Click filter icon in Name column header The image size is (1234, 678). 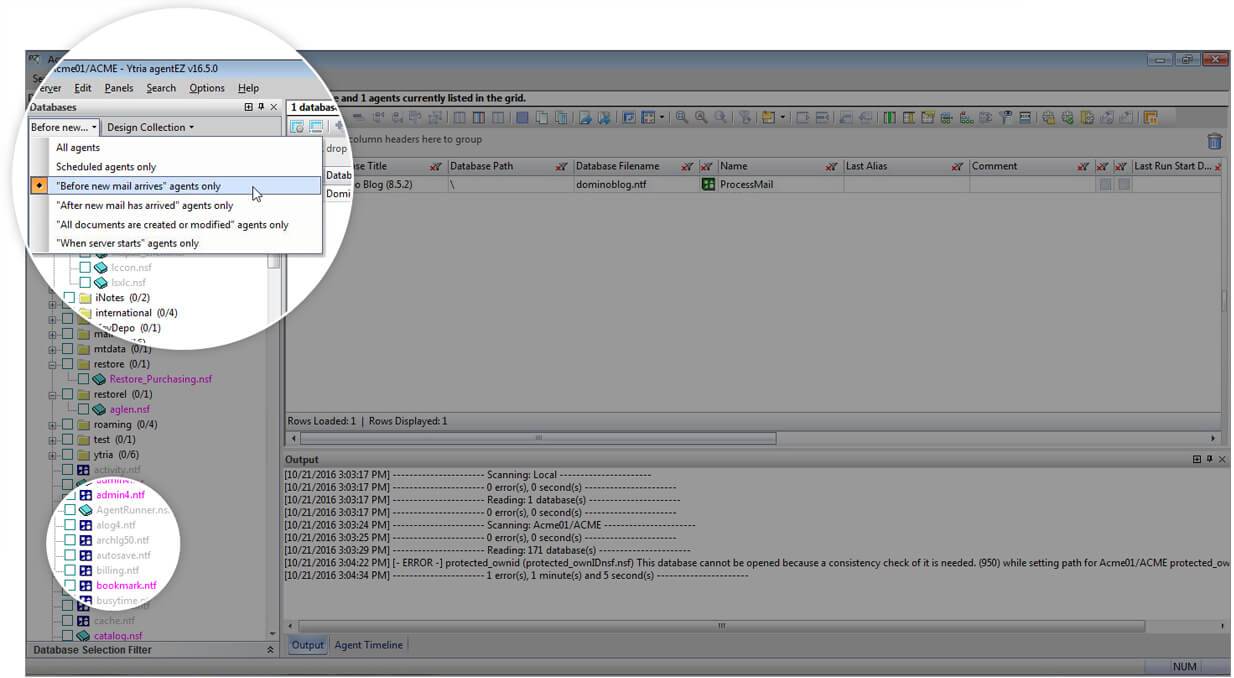click(832, 167)
